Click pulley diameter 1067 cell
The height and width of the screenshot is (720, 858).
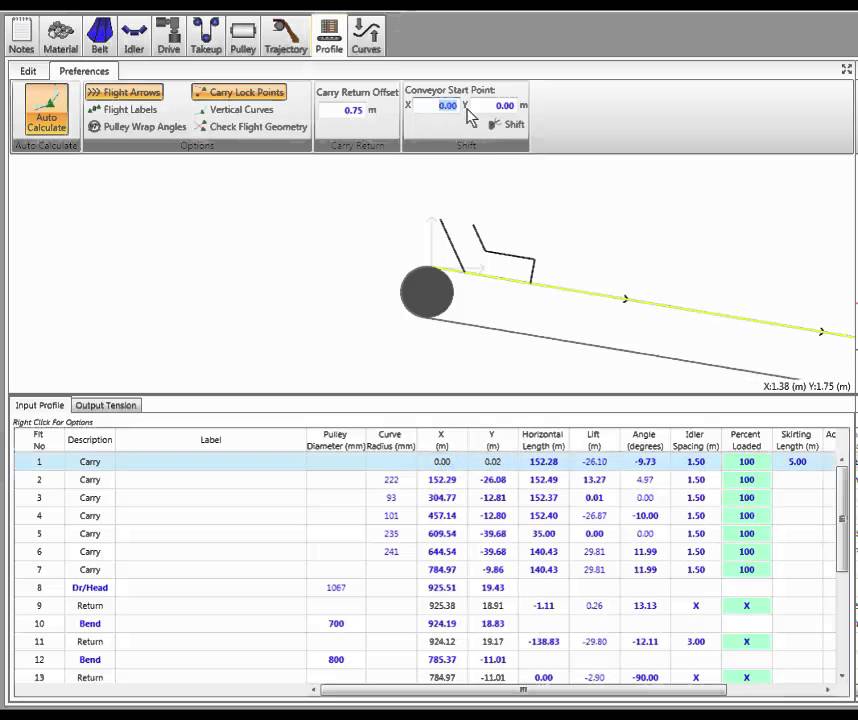point(336,588)
